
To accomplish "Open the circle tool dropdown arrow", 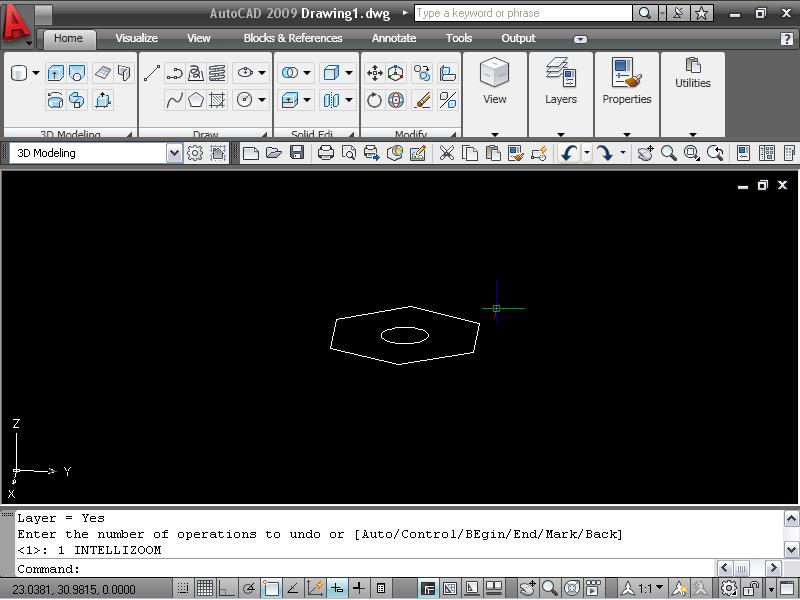I will click(262, 100).
